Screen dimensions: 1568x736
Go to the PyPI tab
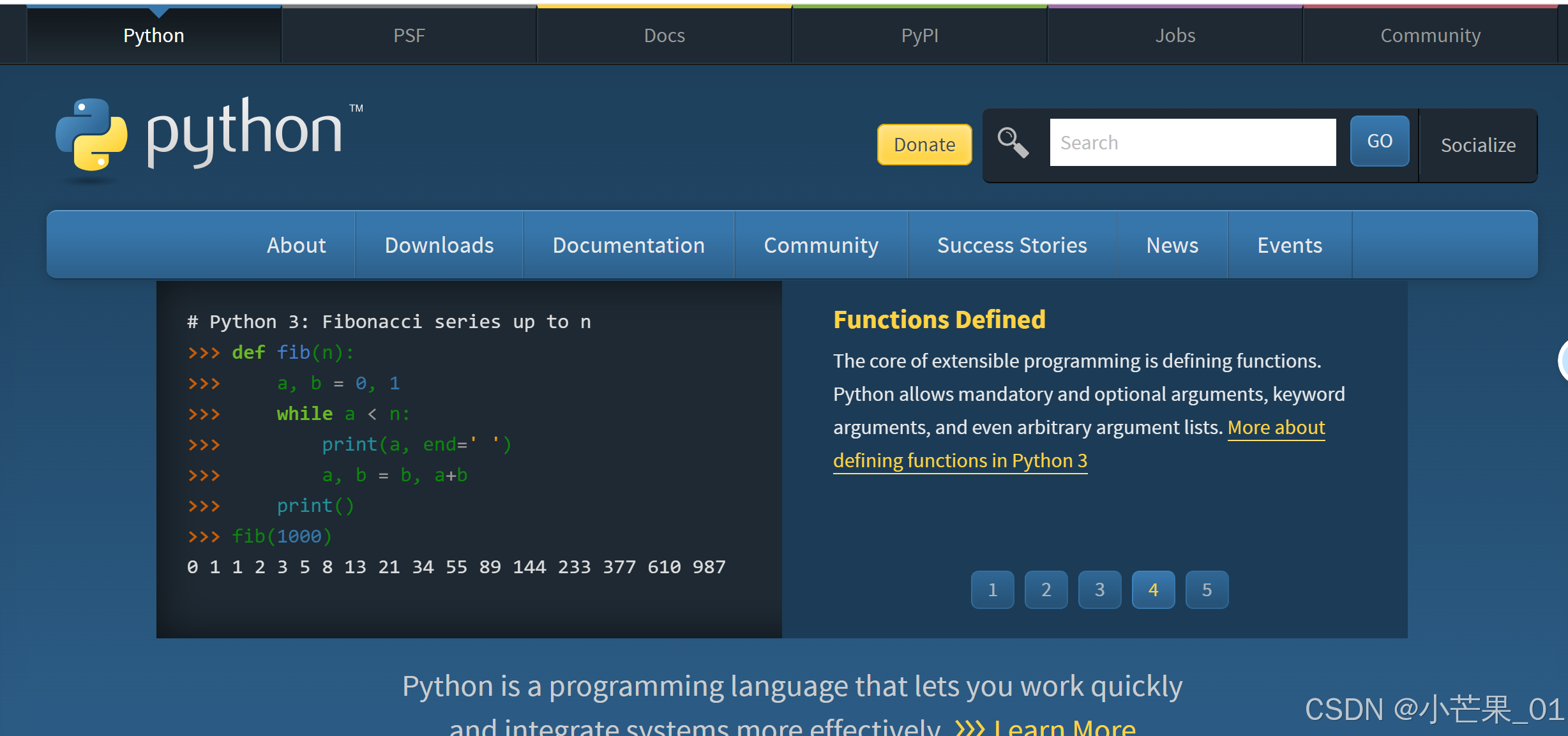(x=920, y=35)
